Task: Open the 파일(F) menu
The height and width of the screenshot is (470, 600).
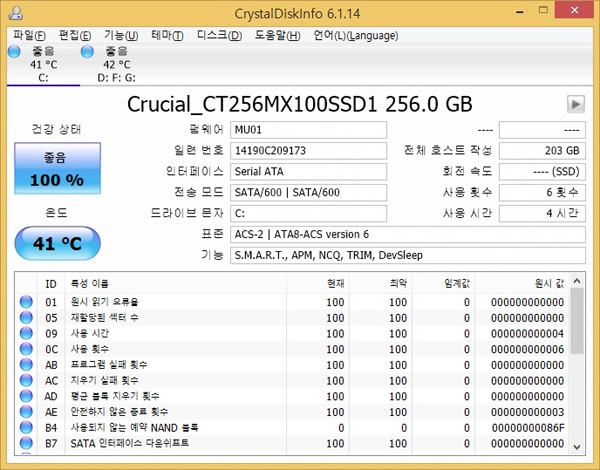Action: tap(29, 36)
